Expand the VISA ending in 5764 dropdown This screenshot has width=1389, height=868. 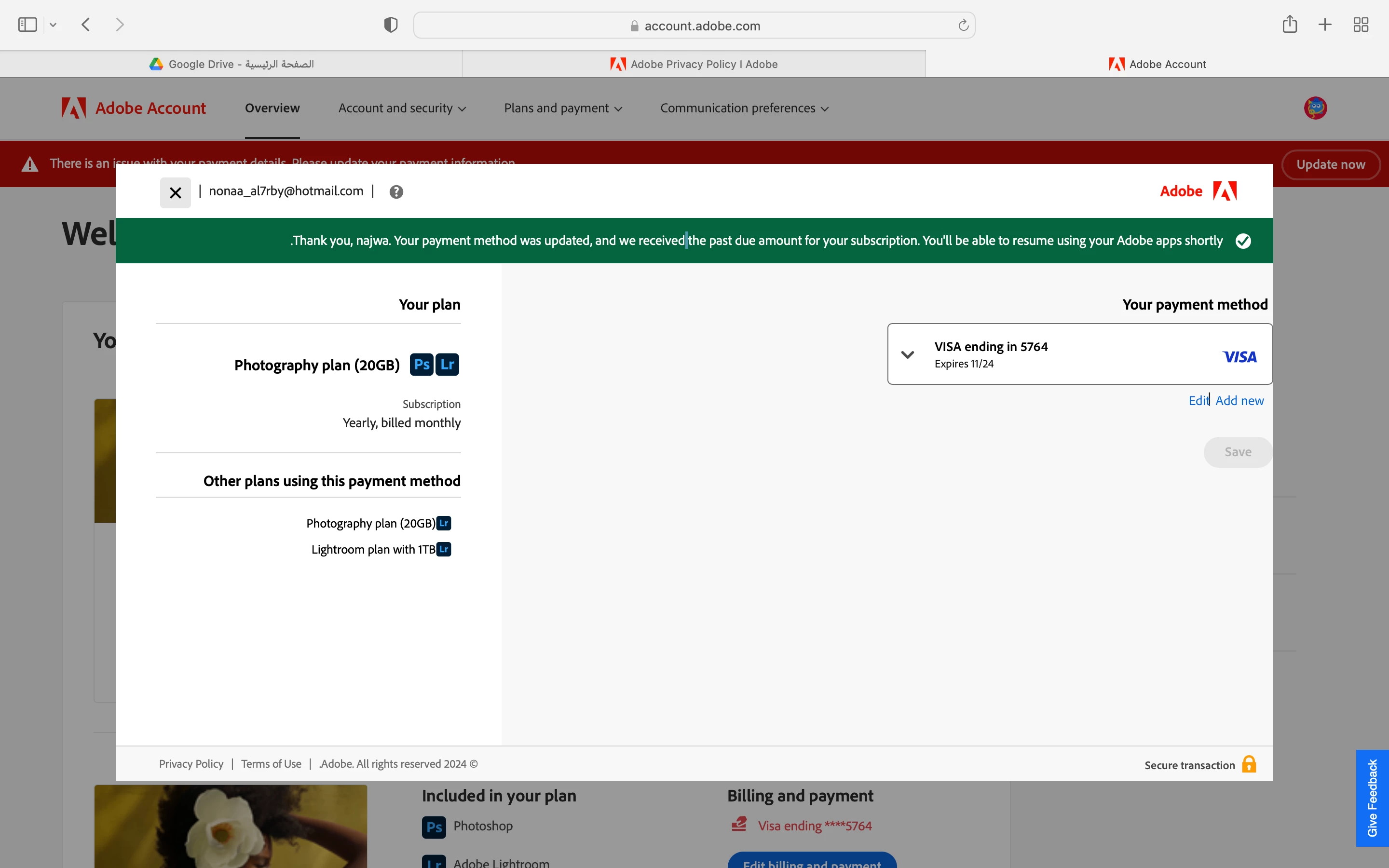908,354
